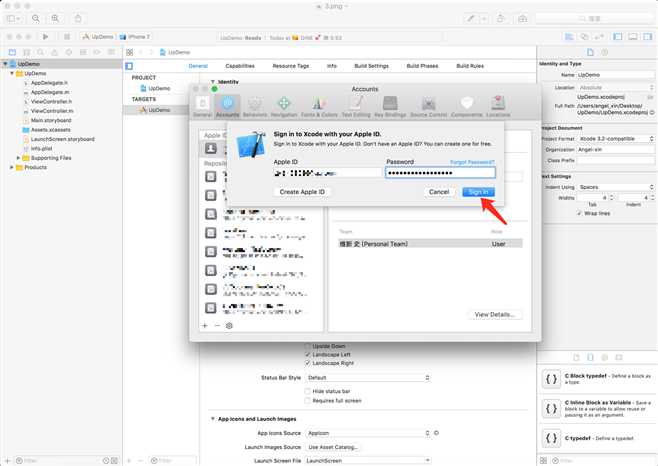Show the Issue navigator warning icon
This screenshot has width=658, height=466.
[55, 52]
